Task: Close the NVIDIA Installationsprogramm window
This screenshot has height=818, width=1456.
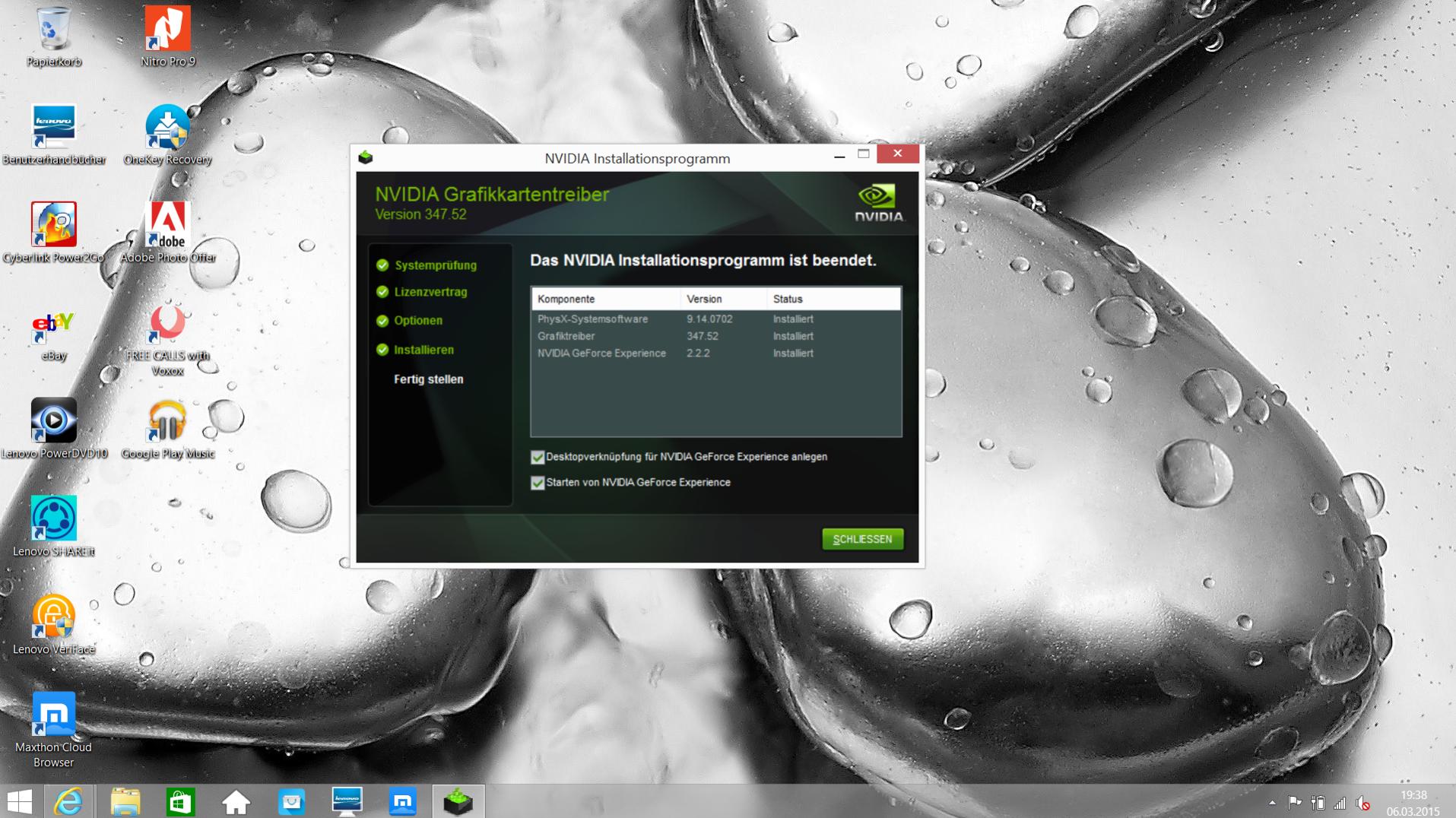Action: click(898, 154)
